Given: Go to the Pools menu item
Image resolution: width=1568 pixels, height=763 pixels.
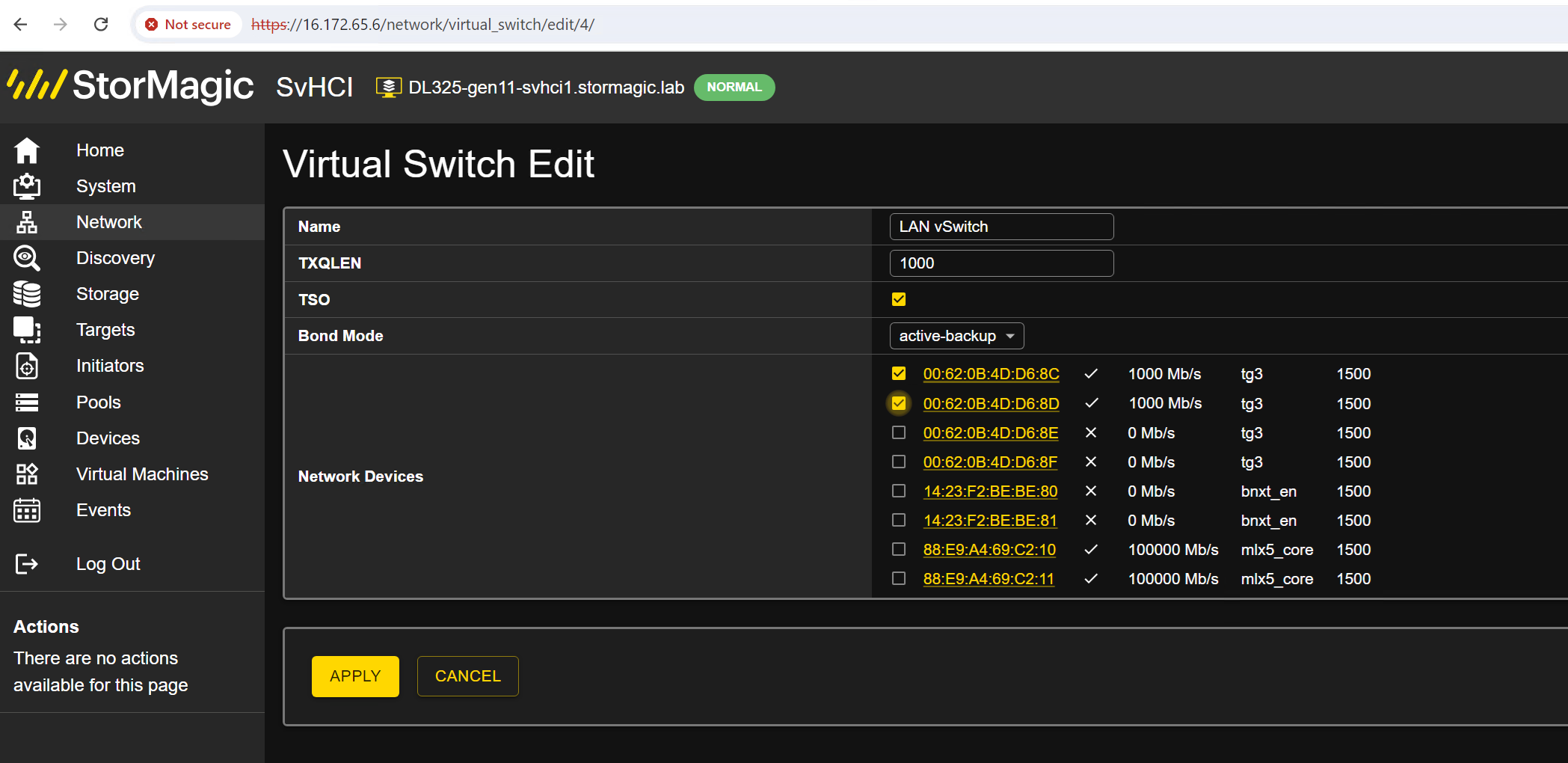Looking at the screenshot, I should [99, 402].
